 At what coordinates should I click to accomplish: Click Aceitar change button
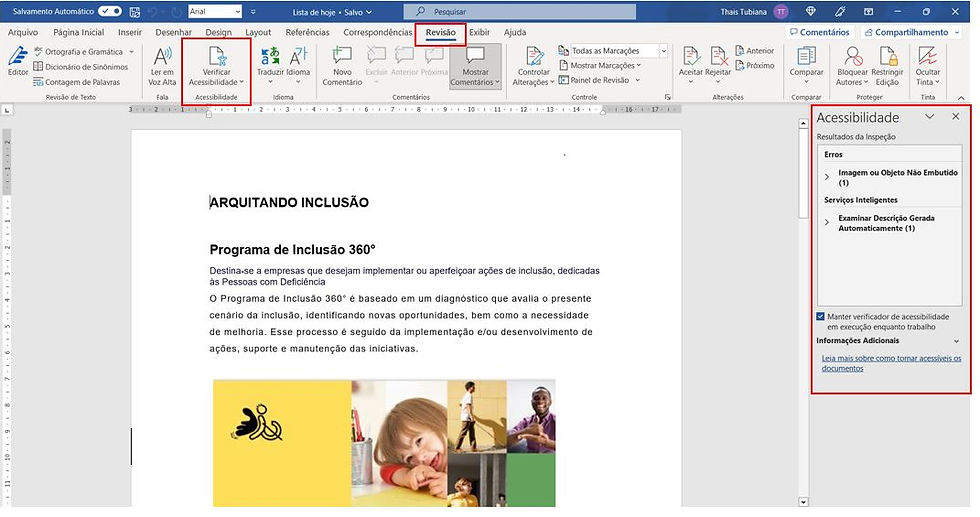(691, 65)
